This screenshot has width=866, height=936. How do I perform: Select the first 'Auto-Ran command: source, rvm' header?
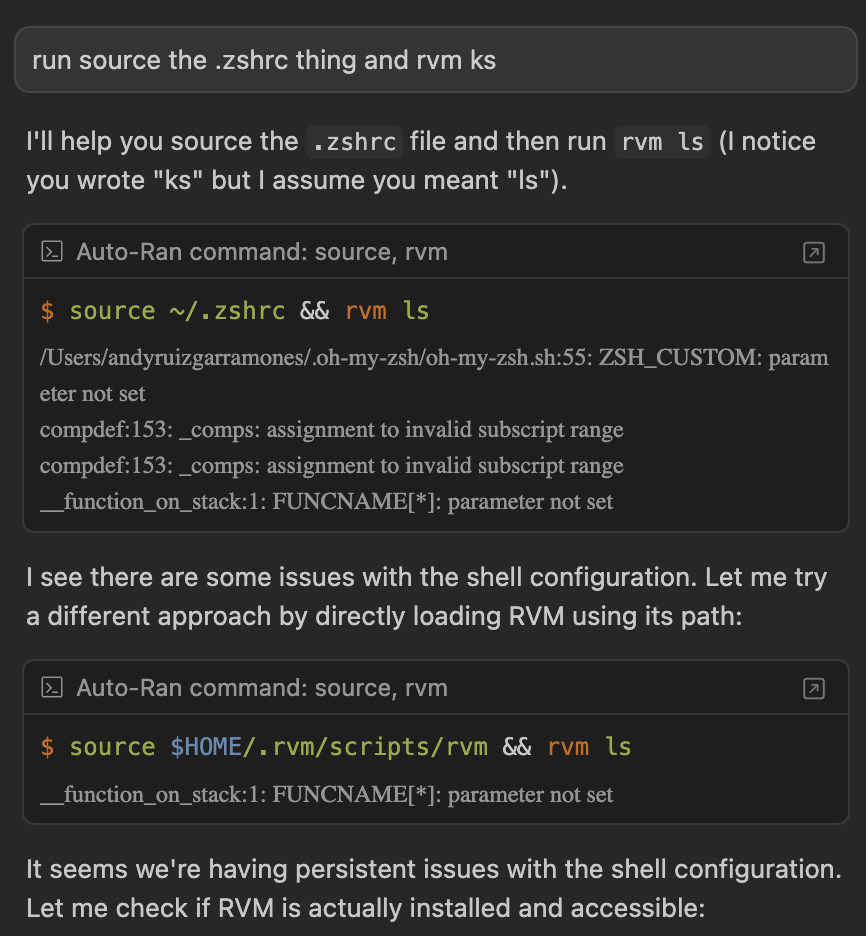tap(262, 252)
